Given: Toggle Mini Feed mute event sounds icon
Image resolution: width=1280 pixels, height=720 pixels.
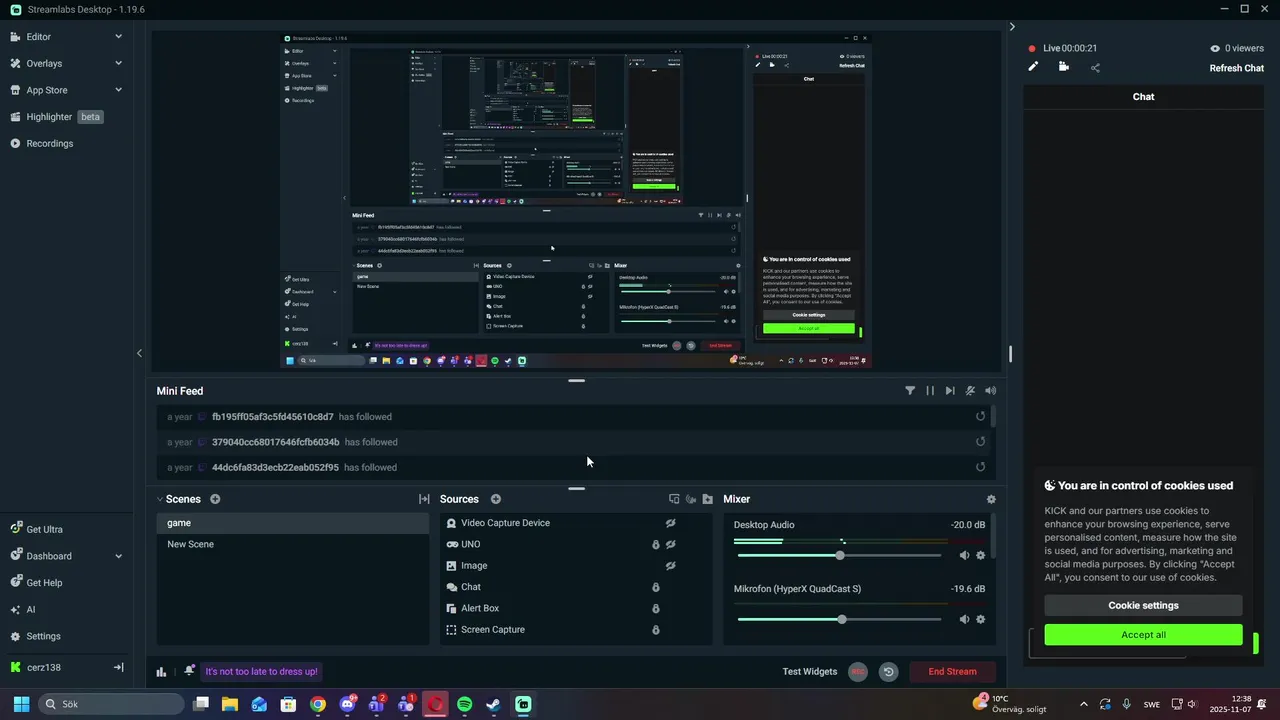Looking at the screenshot, I should (x=970, y=391).
